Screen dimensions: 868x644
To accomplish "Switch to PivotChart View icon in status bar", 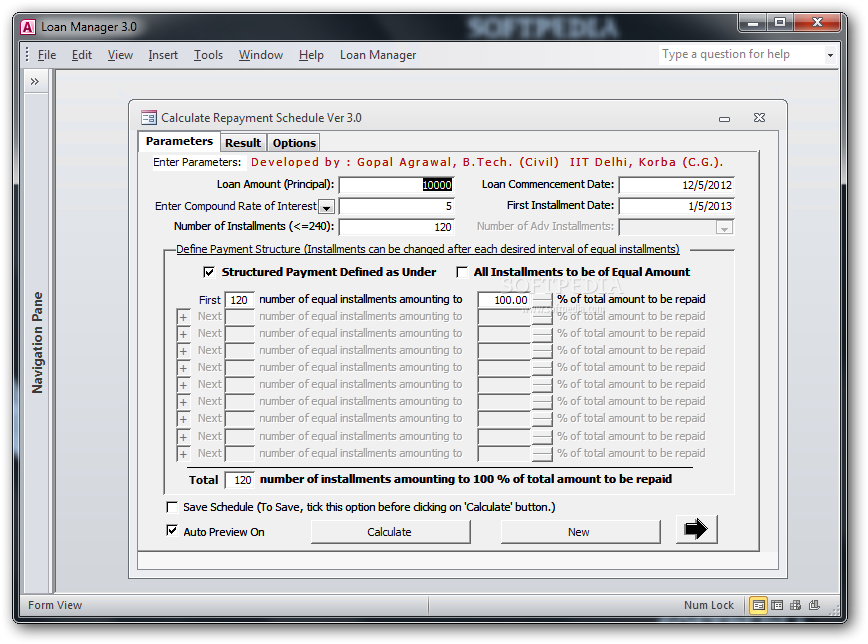I will click(x=814, y=605).
